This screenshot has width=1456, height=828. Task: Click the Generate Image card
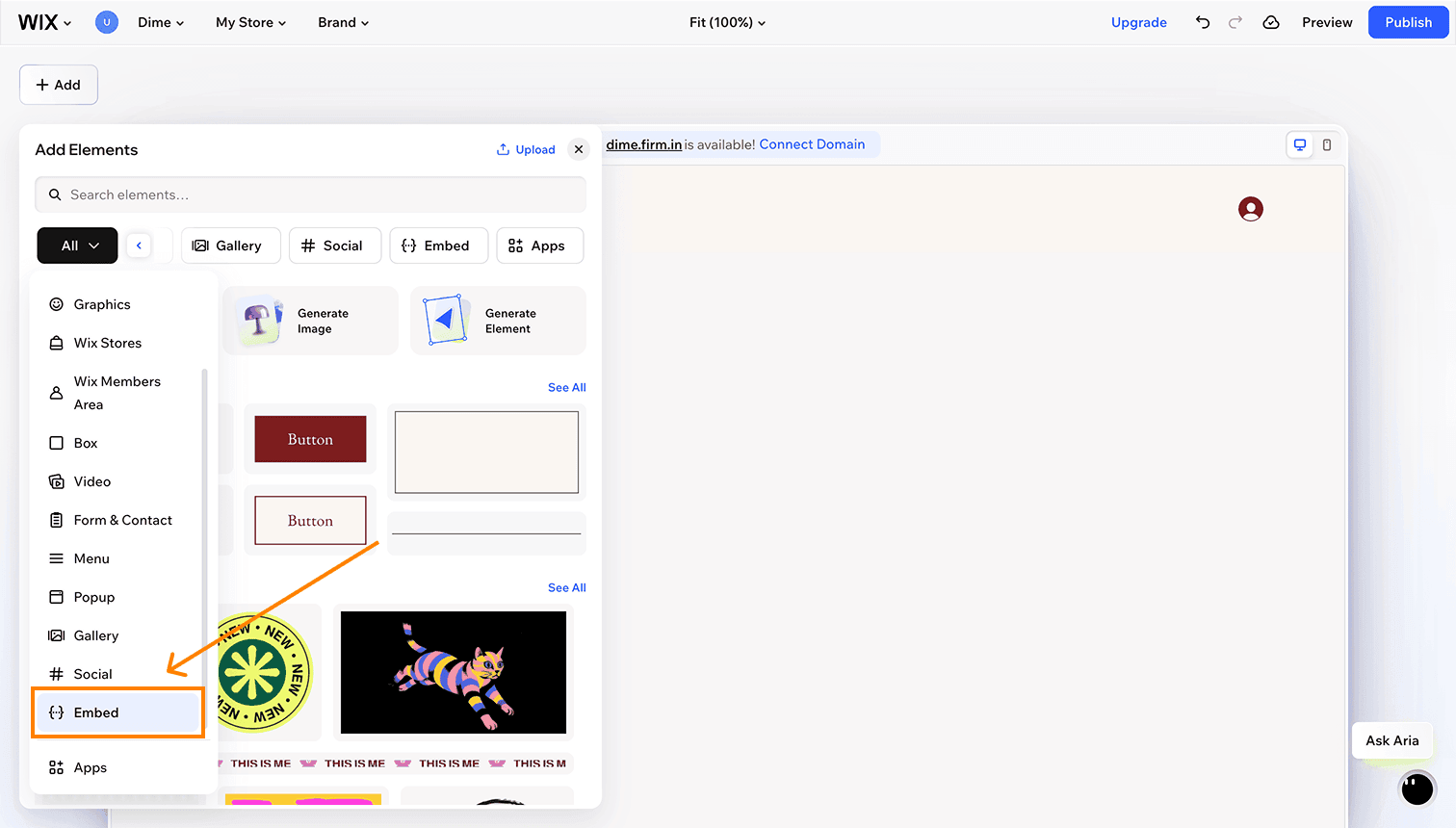(311, 321)
